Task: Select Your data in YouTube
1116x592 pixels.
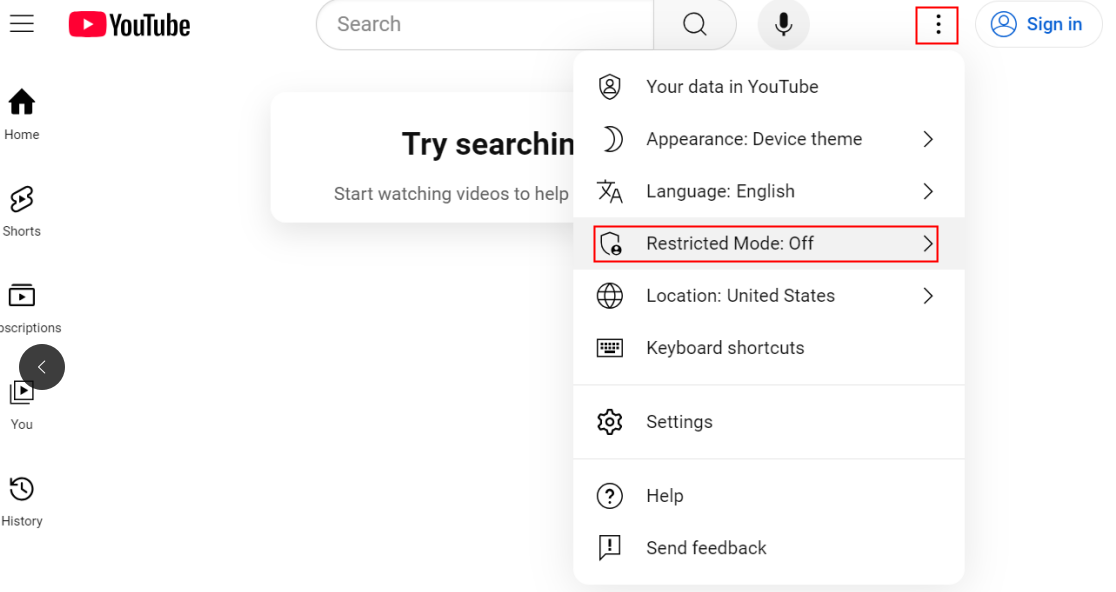Action: coord(732,87)
